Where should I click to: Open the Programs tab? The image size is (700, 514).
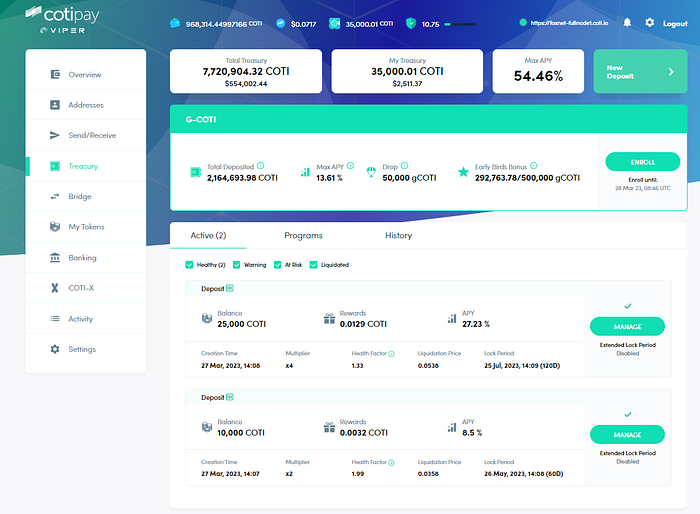pos(303,235)
